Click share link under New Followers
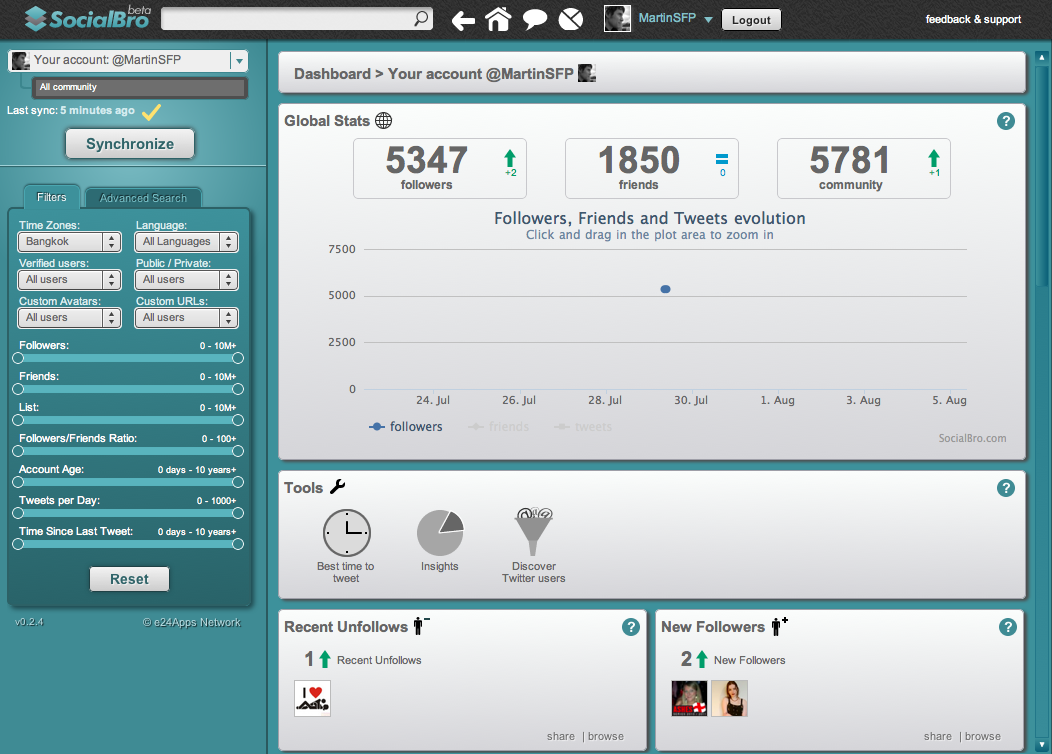The width and height of the screenshot is (1052, 754). click(938, 737)
